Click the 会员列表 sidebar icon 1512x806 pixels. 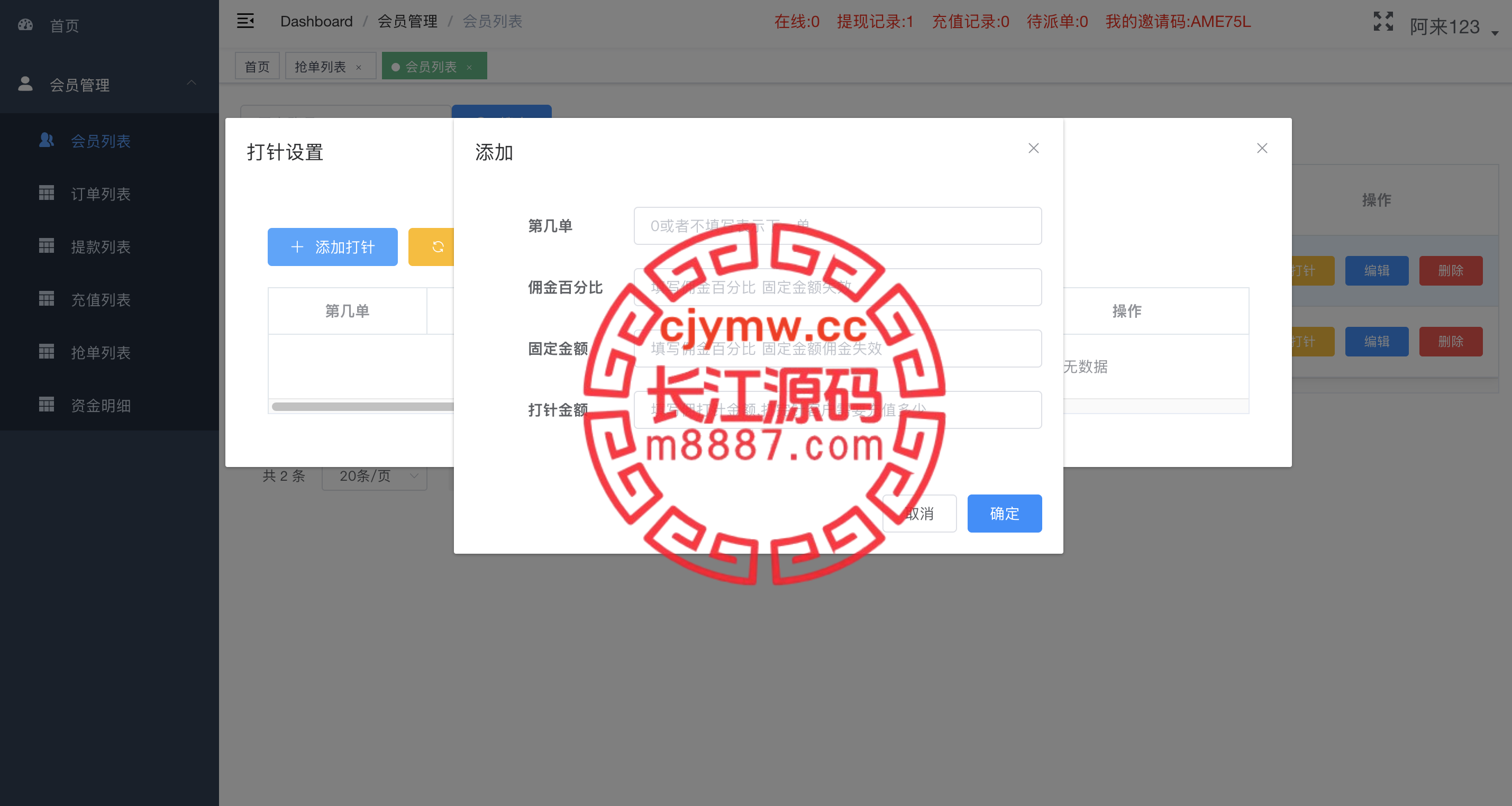(x=47, y=140)
